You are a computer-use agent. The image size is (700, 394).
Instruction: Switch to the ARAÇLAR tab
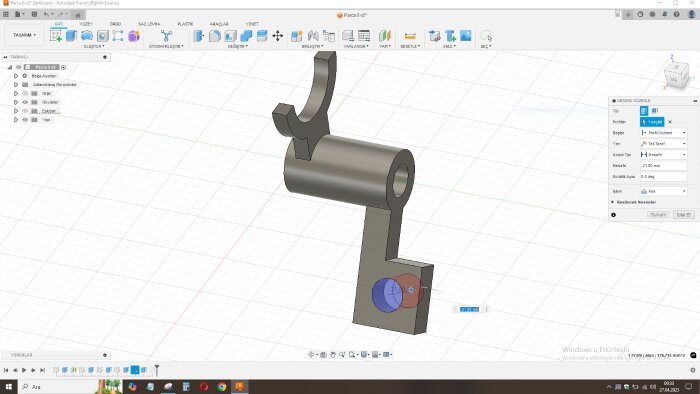[219, 24]
